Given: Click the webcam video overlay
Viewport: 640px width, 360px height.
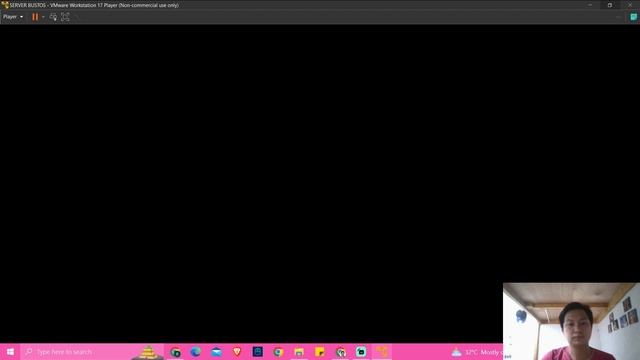Looking at the screenshot, I should click(x=571, y=321).
